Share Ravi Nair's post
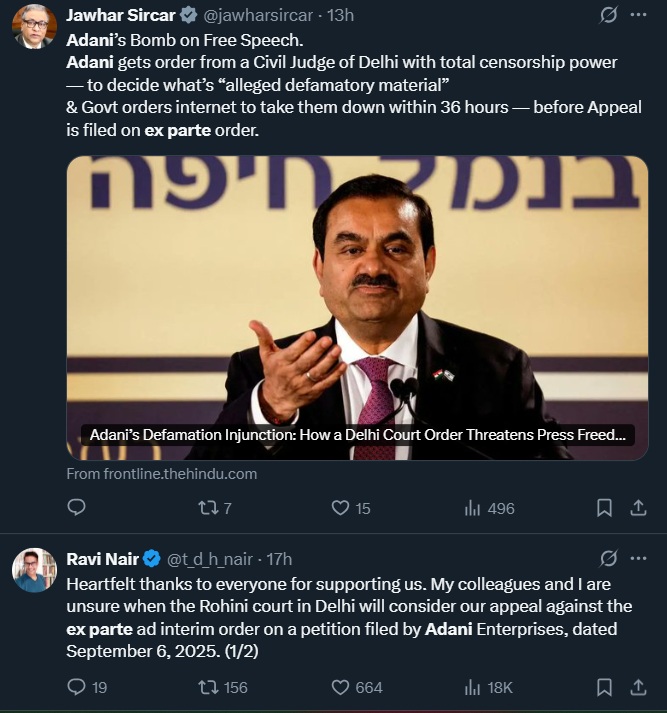This screenshot has width=667, height=713. click(x=638, y=687)
